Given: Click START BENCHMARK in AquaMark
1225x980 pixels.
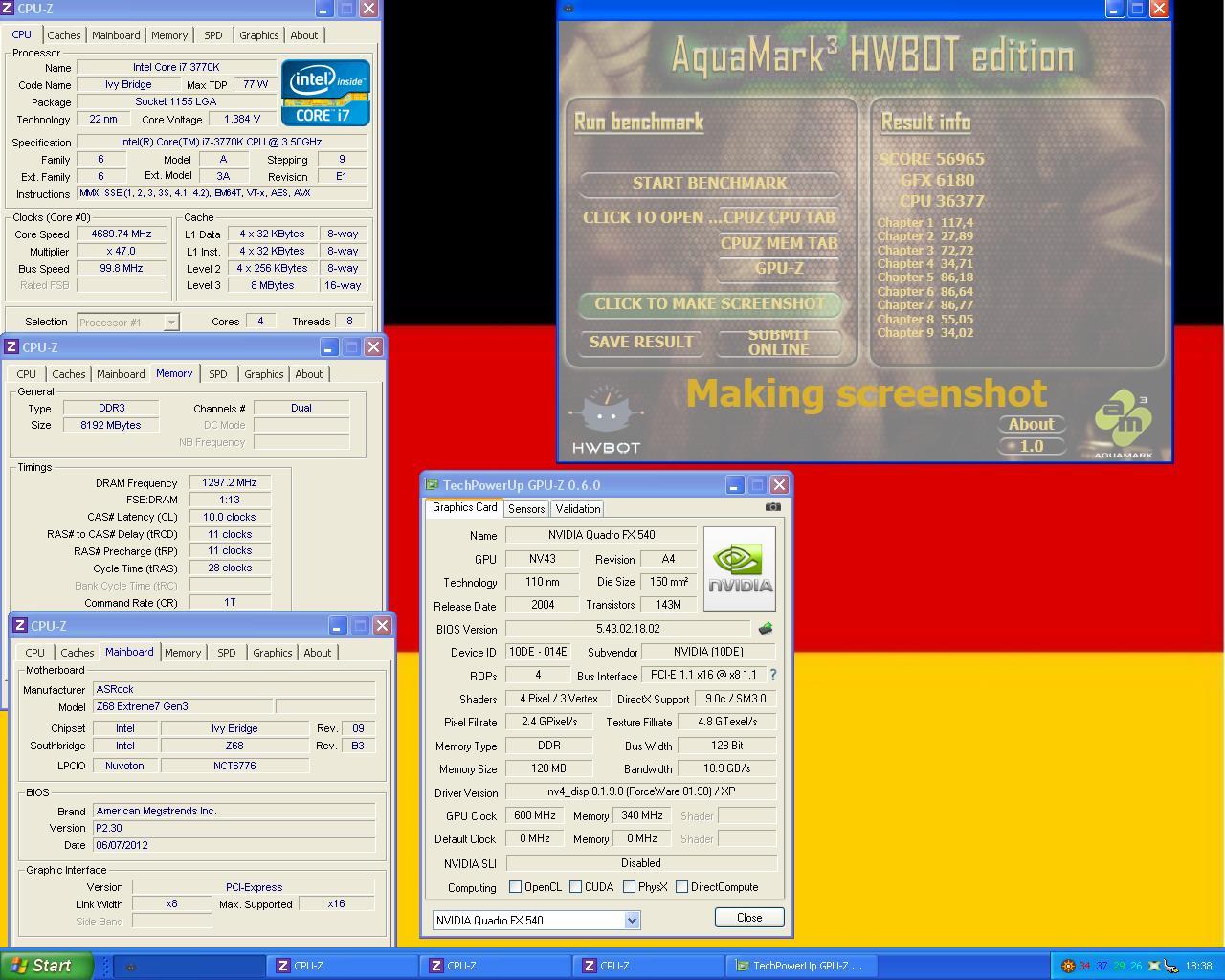Looking at the screenshot, I should 709,183.
